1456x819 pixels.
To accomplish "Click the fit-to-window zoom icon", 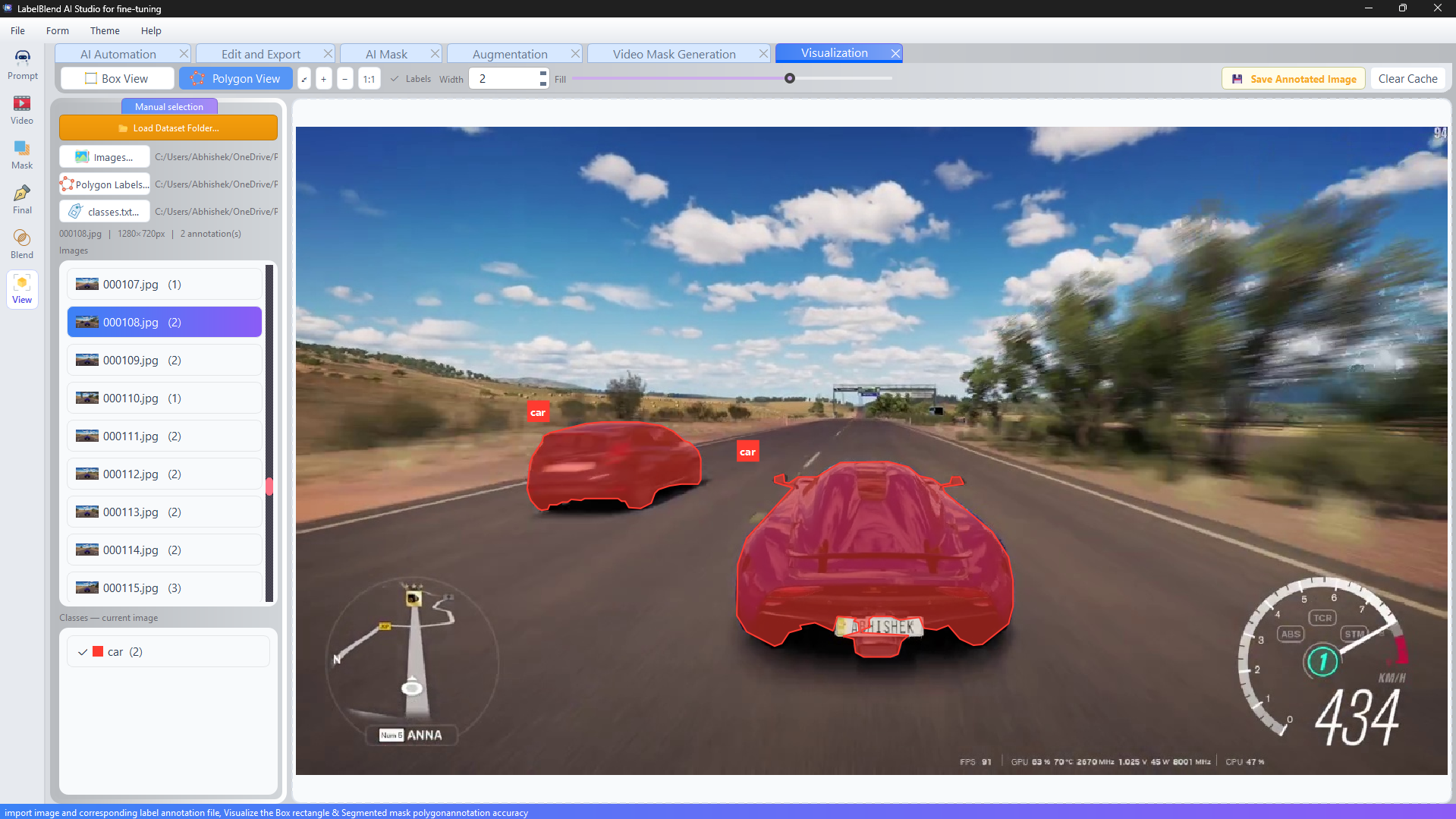I will click(x=303, y=79).
